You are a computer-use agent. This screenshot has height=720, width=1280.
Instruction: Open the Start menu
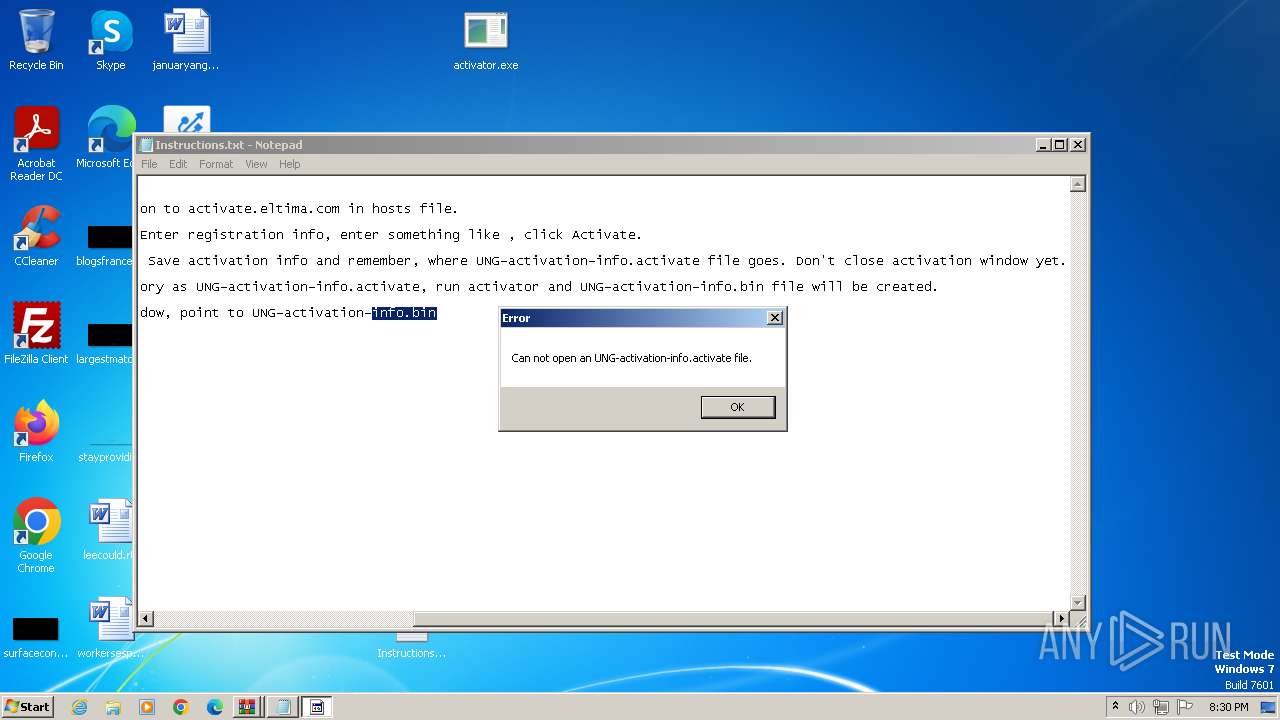point(28,706)
